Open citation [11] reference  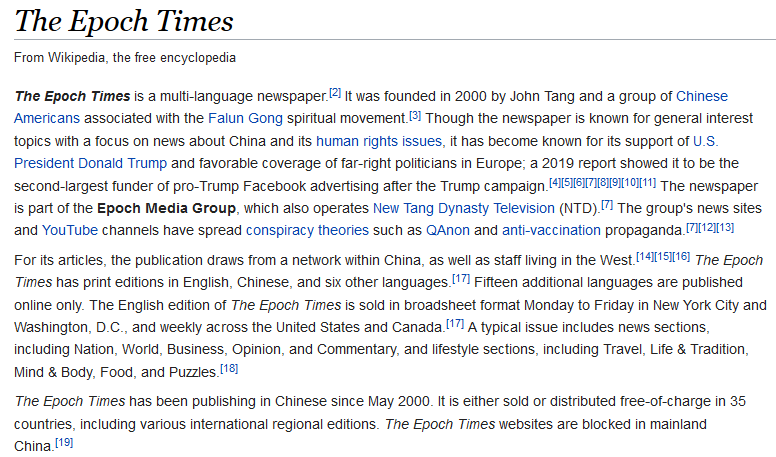point(647,183)
